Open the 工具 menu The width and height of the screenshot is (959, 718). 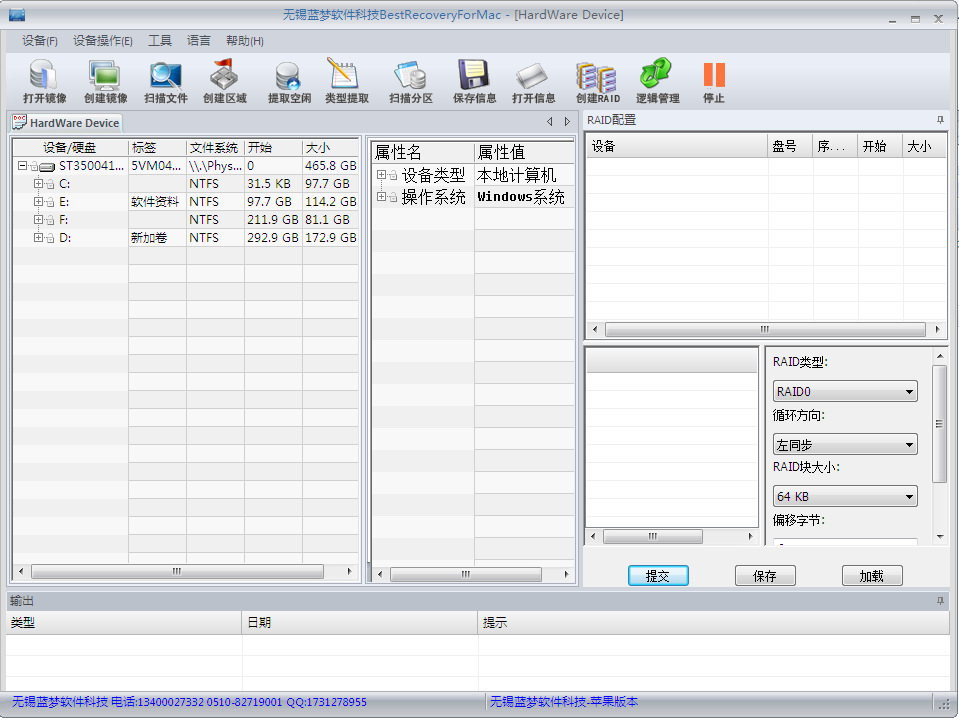coord(160,41)
